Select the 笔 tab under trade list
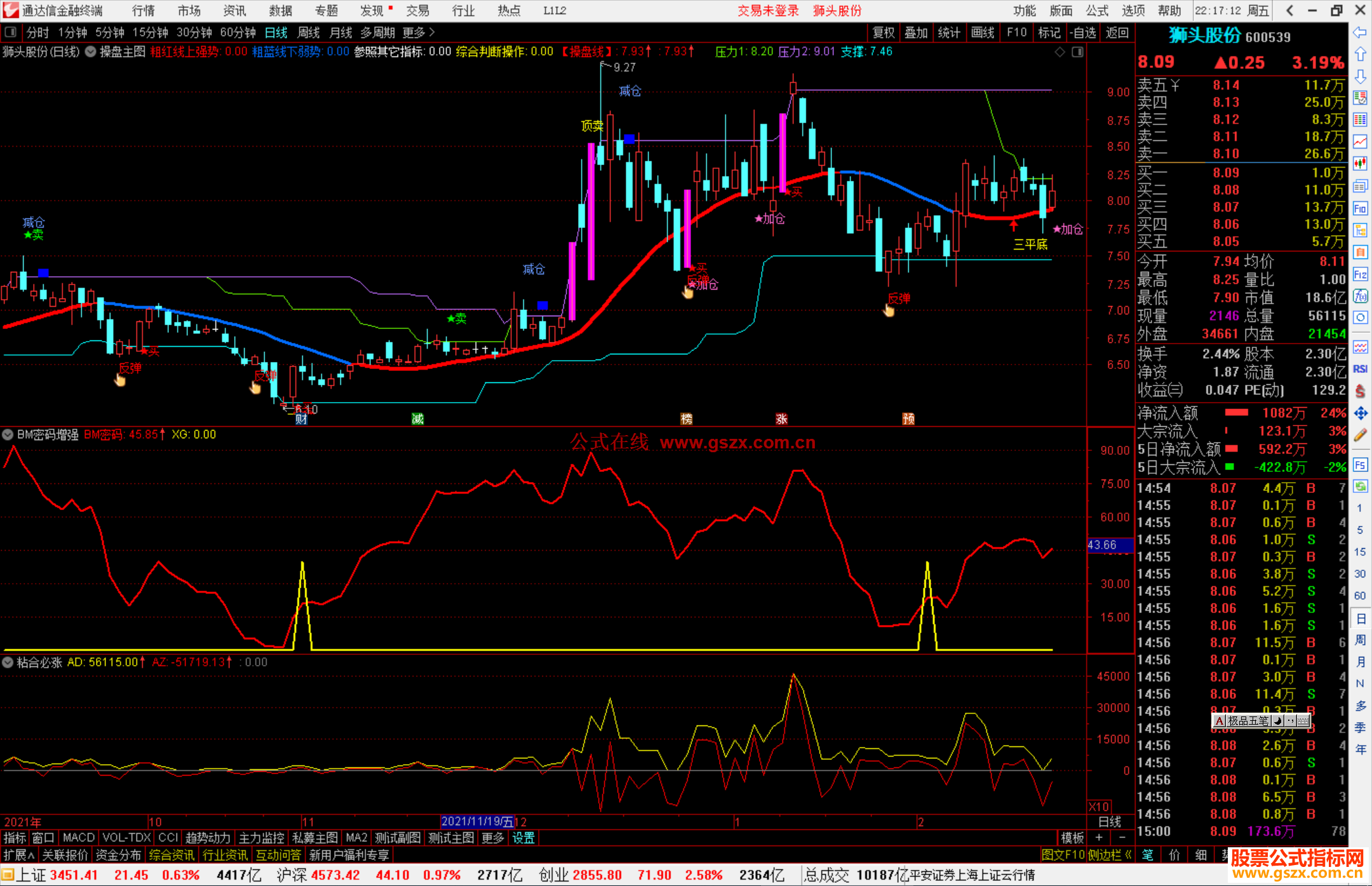This screenshot has width=1372, height=886. pyautogui.click(x=1148, y=855)
